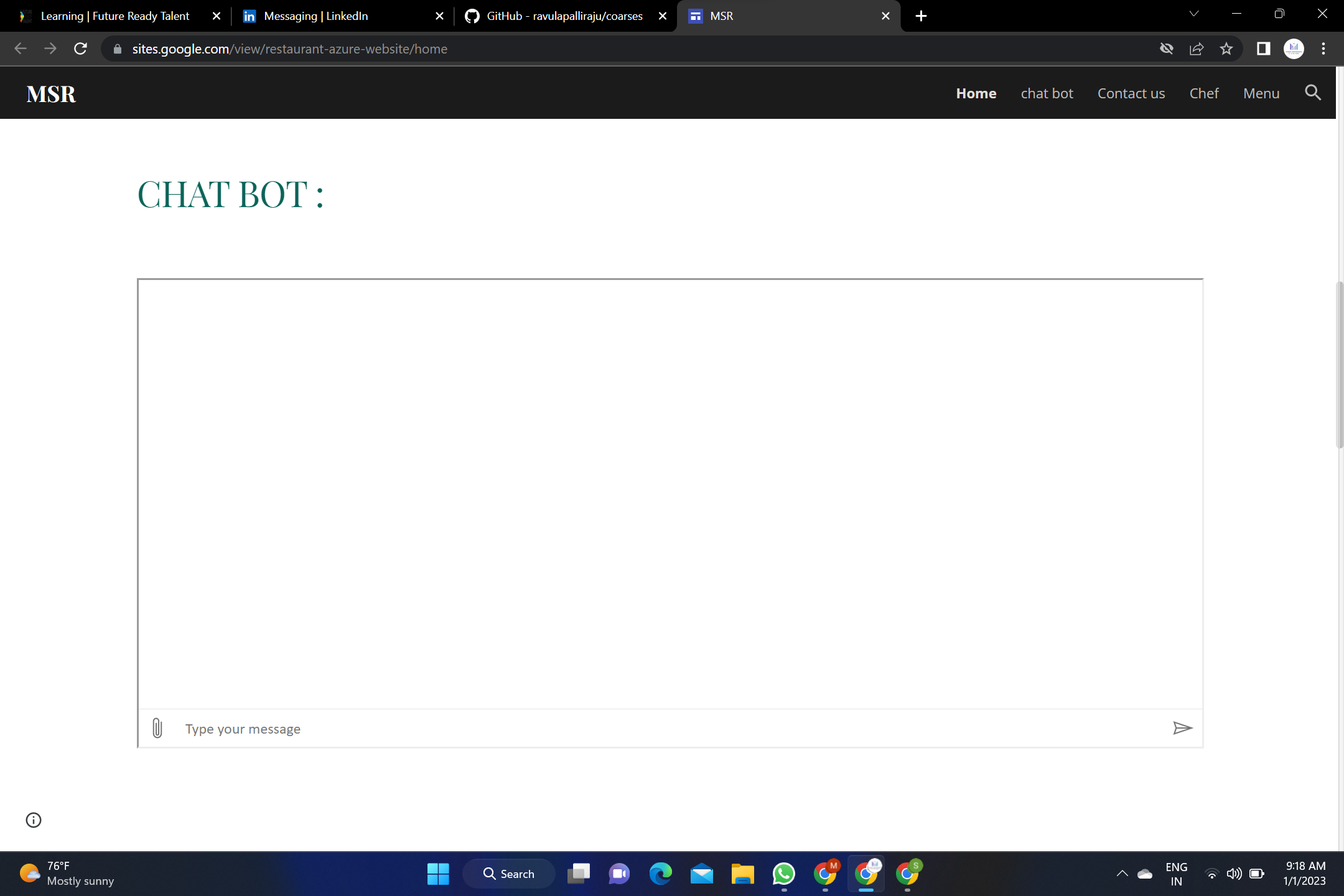Viewport: 1344px width, 896px height.
Task: Open the Chrome three-dot menu
Action: (x=1323, y=49)
